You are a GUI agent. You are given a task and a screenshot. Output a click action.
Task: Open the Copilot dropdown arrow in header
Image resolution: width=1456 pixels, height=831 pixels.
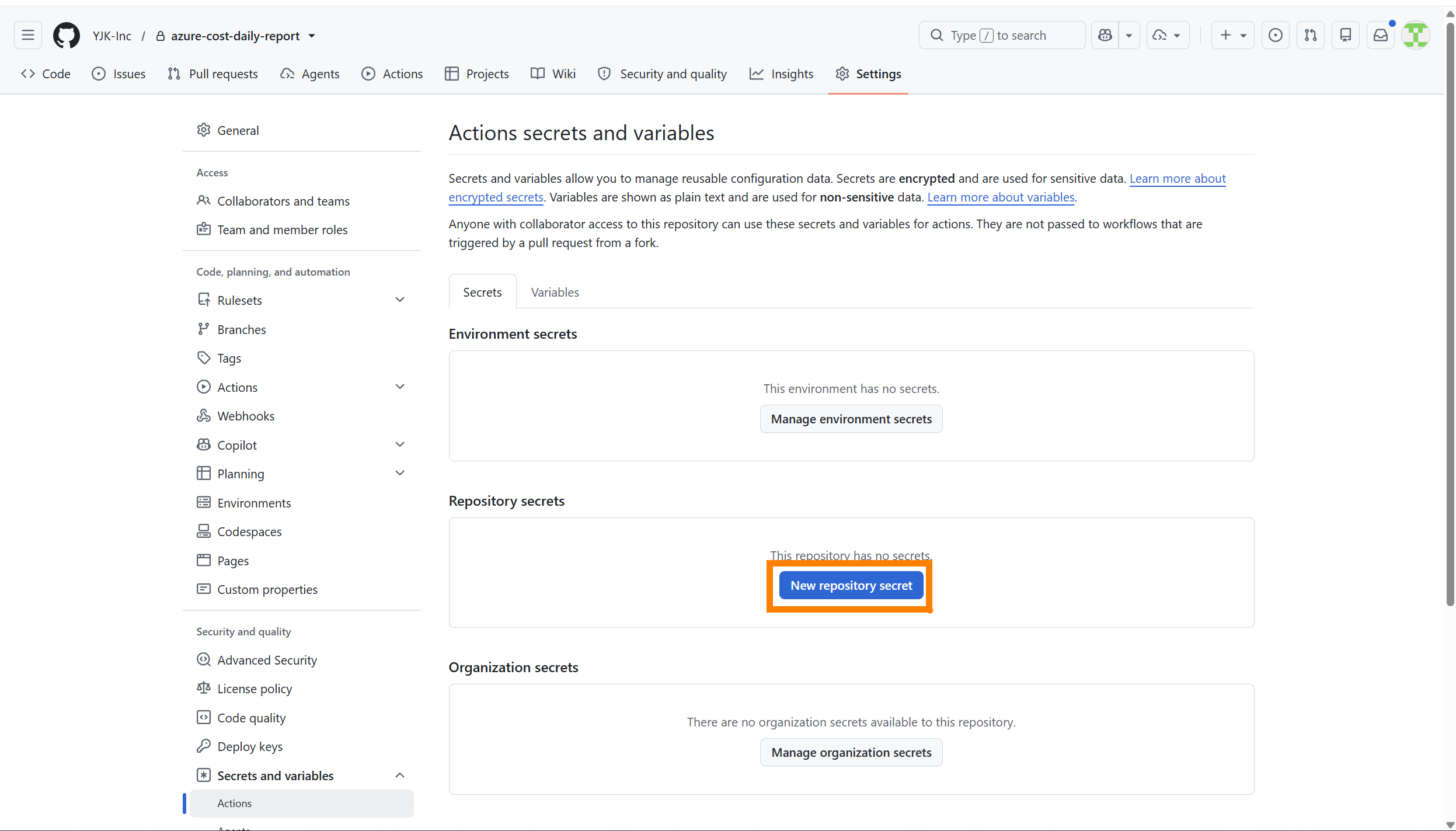pos(1129,36)
